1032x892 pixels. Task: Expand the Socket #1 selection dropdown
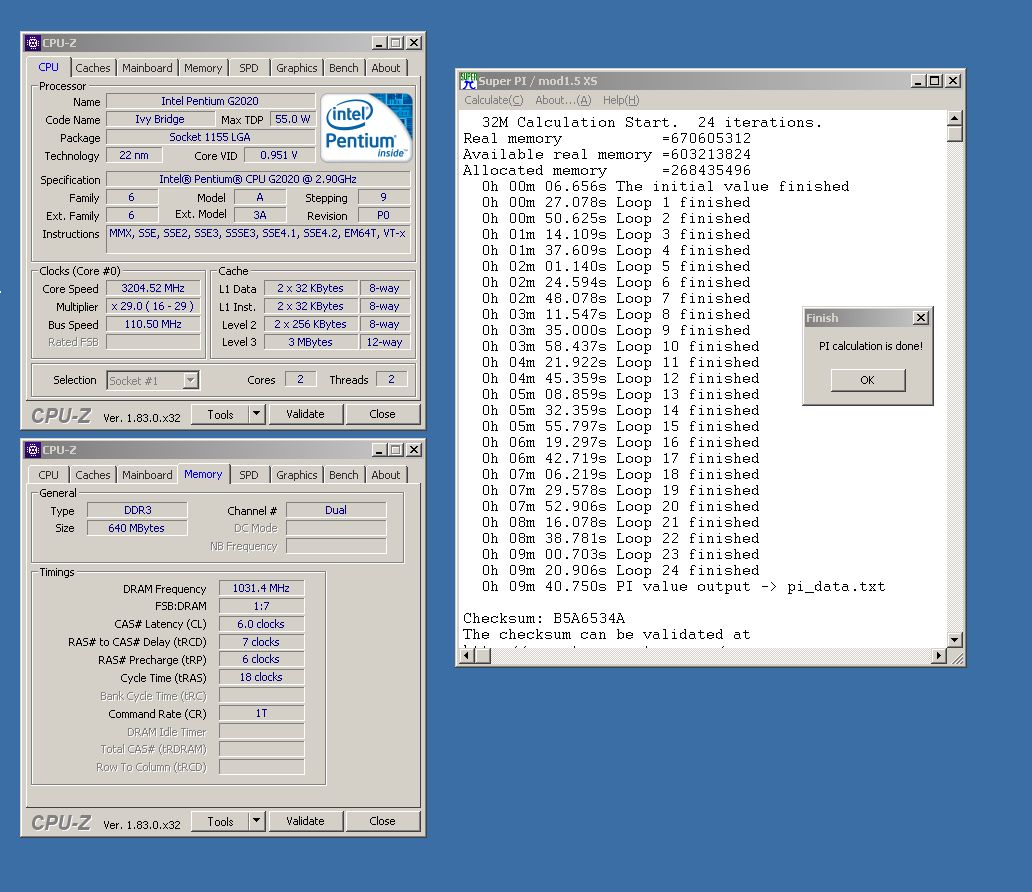[190, 380]
